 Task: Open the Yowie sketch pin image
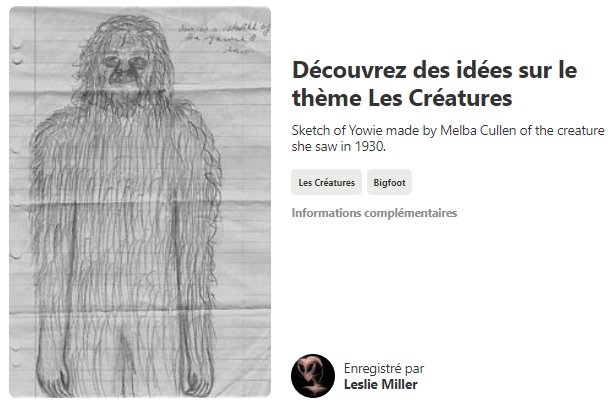pos(140,202)
